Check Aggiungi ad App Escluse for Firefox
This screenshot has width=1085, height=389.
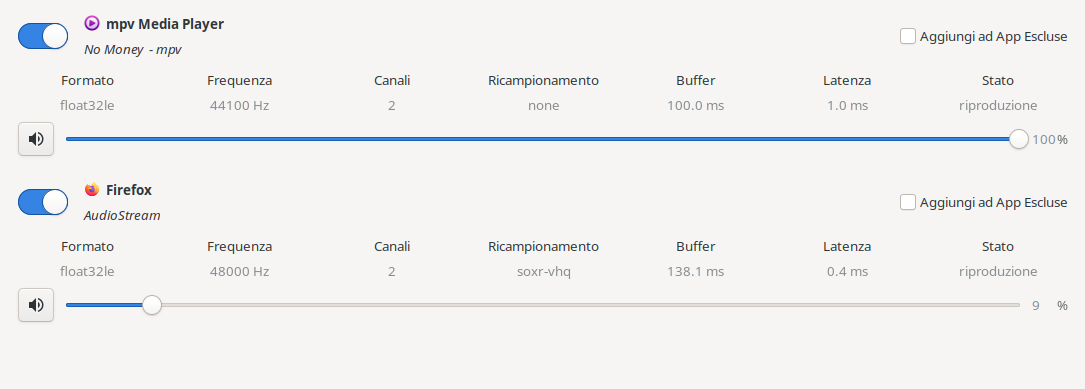click(x=908, y=202)
